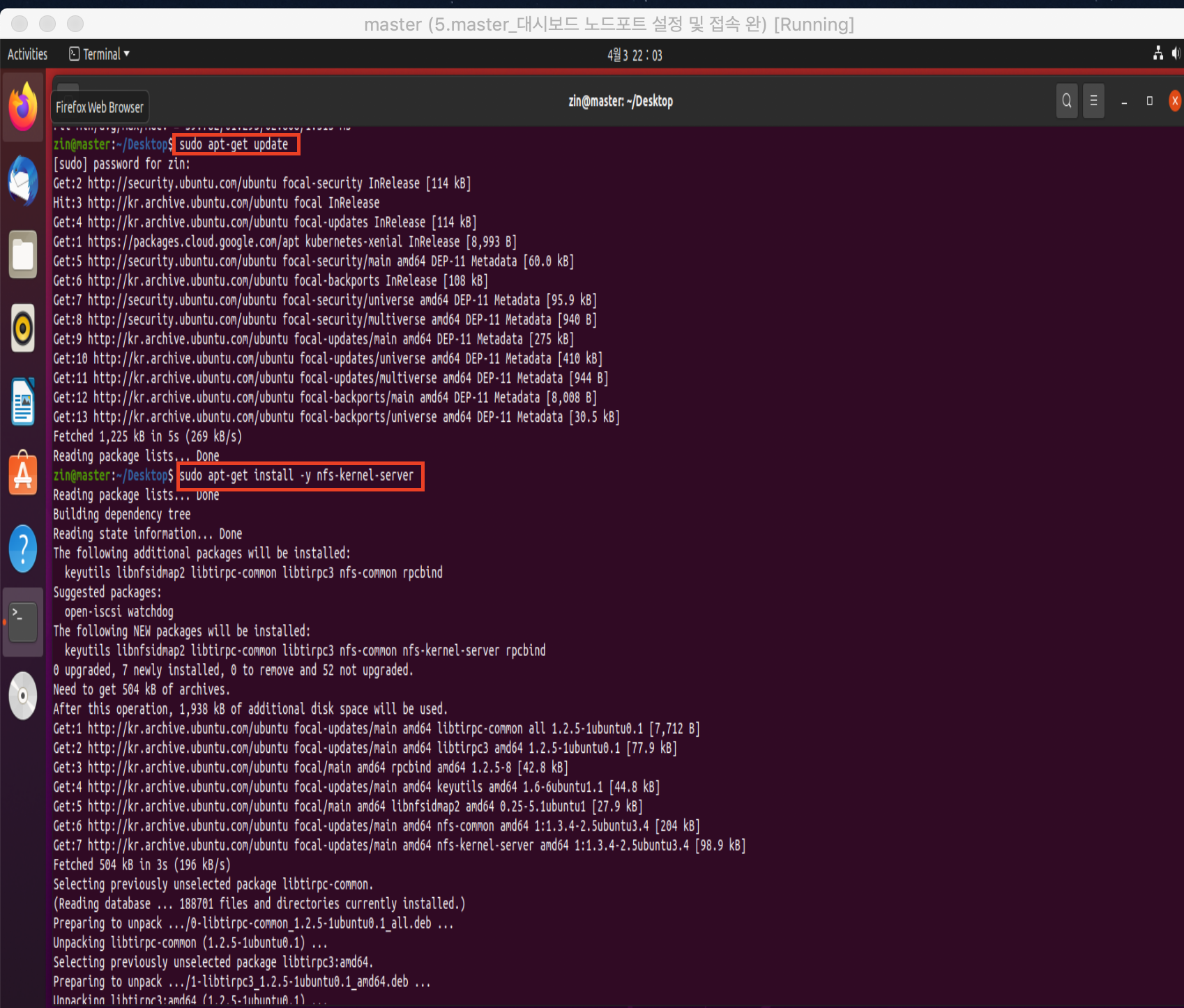Open the Help icon in dock
Viewport: 1184px width, 1008px height.
23,549
